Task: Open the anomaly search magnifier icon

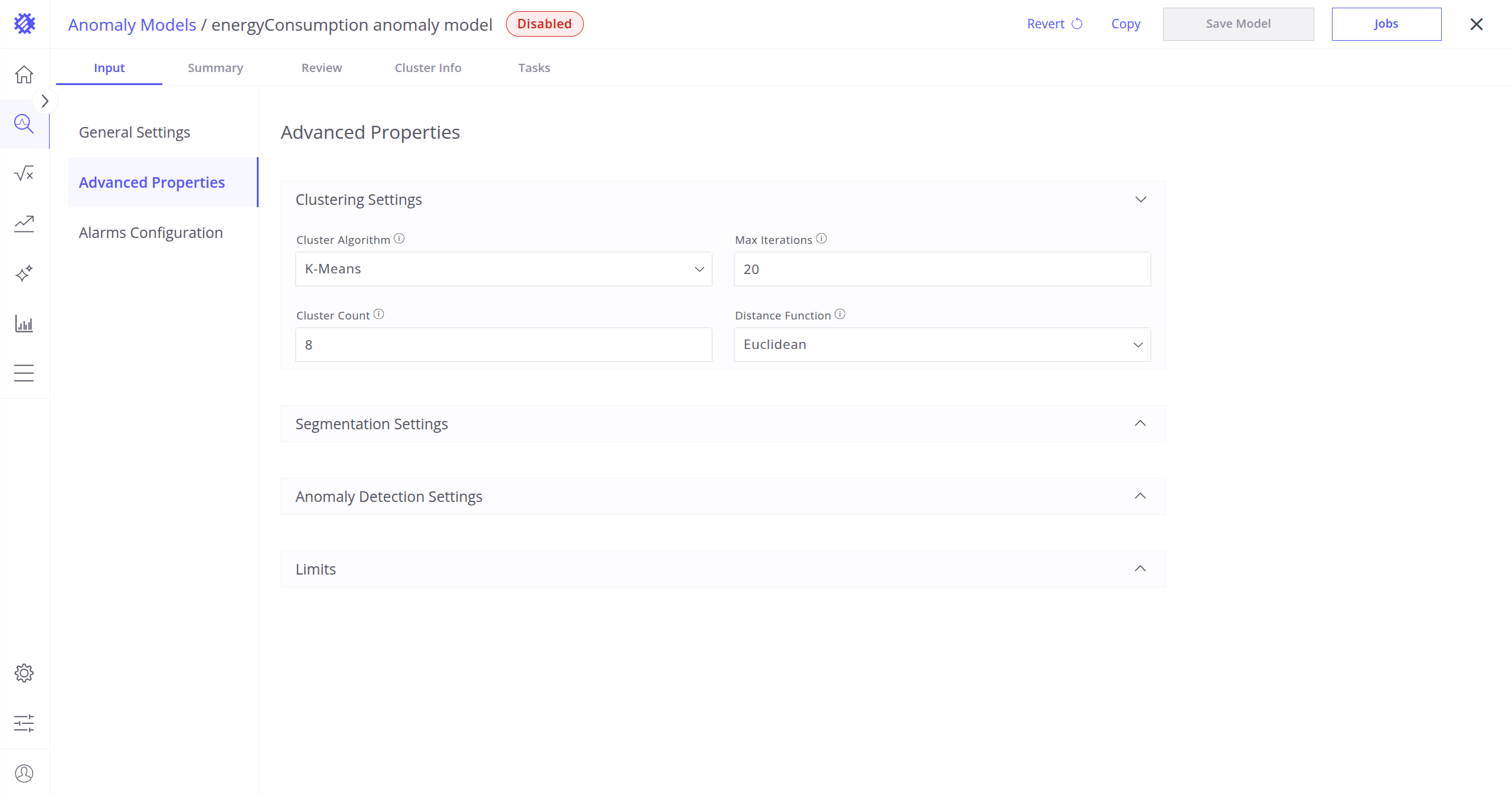Action: pos(24,124)
